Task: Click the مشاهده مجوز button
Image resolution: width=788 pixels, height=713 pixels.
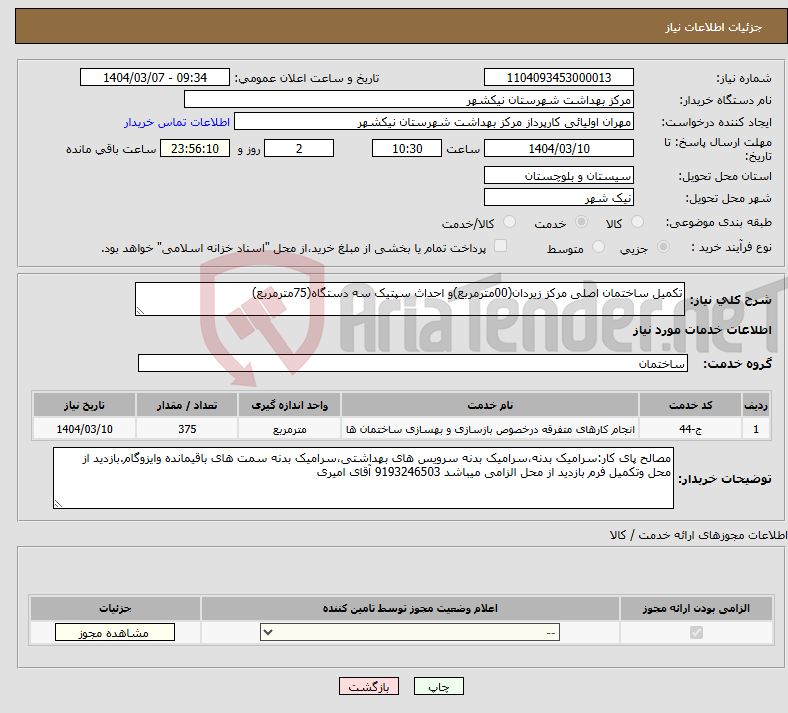Action: click(115, 633)
